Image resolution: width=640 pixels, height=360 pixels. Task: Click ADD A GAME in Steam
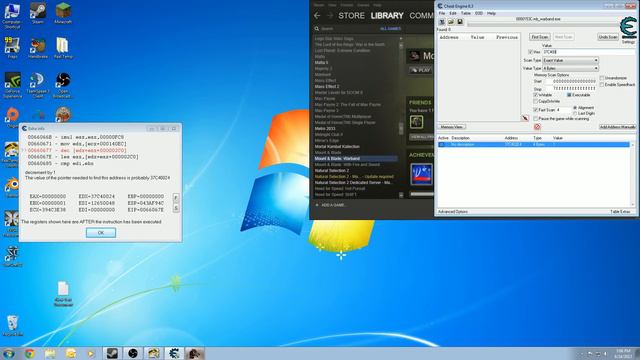[x=331, y=205]
